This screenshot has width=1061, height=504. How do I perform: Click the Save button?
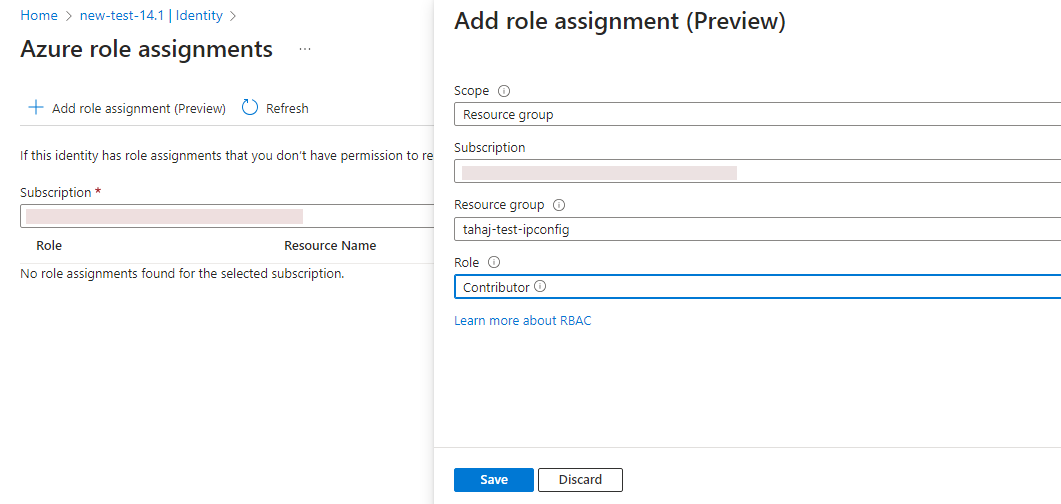tap(494, 480)
